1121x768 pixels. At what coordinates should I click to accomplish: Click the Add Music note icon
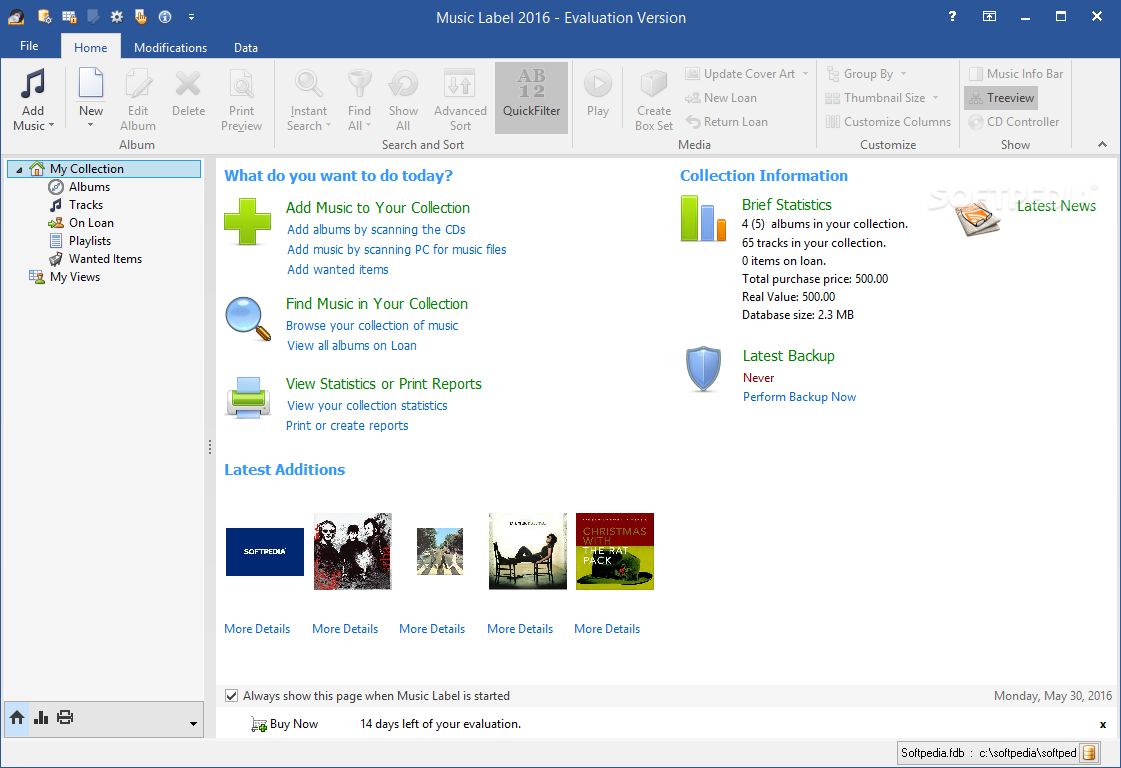click(x=33, y=84)
